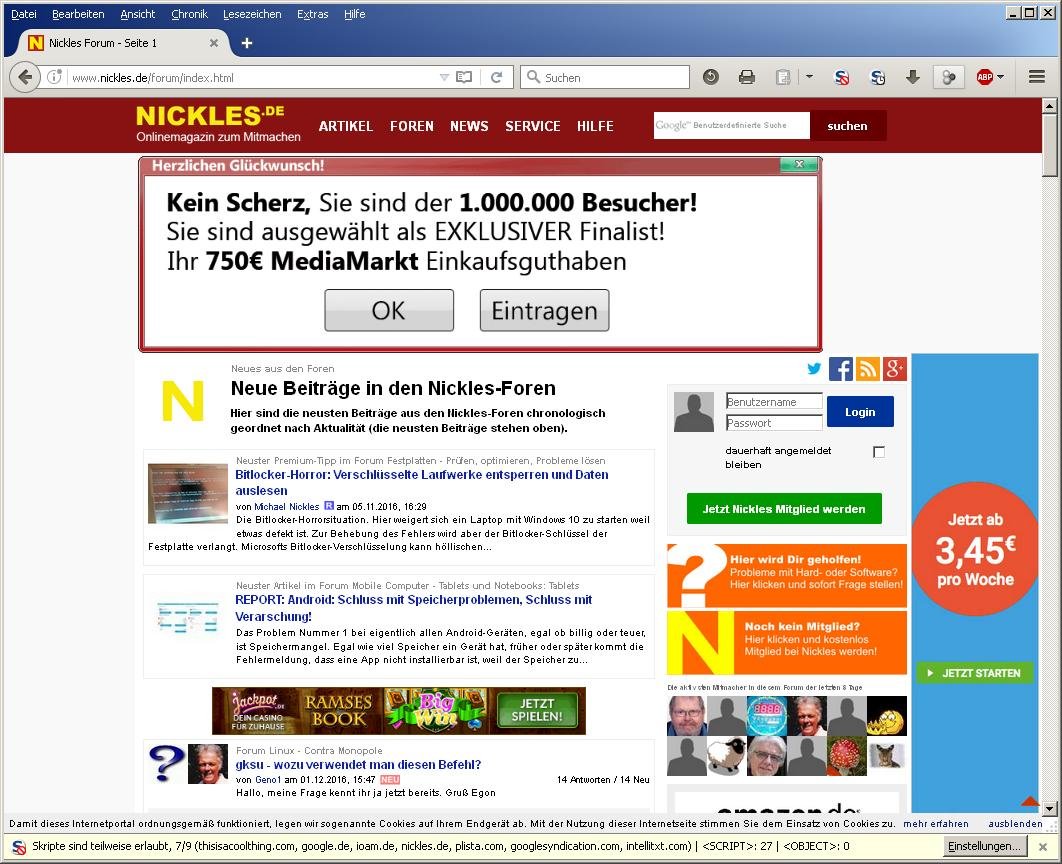
Task: Open the URL history dropdown arrow
Action: pos(444,77)
